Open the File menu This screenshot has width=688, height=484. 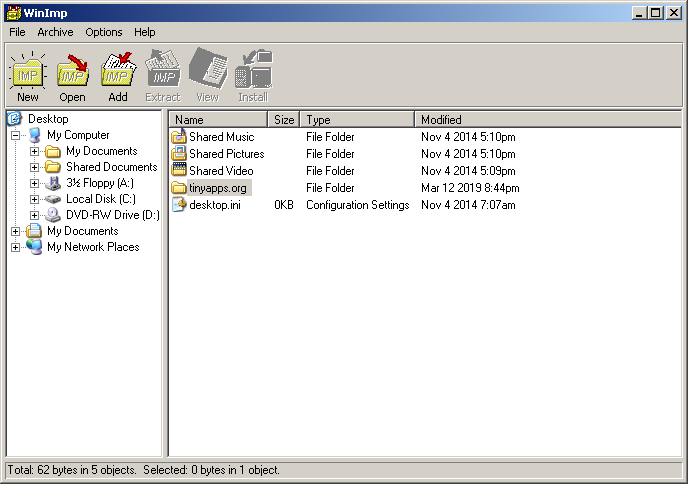[x=17, y=32]
